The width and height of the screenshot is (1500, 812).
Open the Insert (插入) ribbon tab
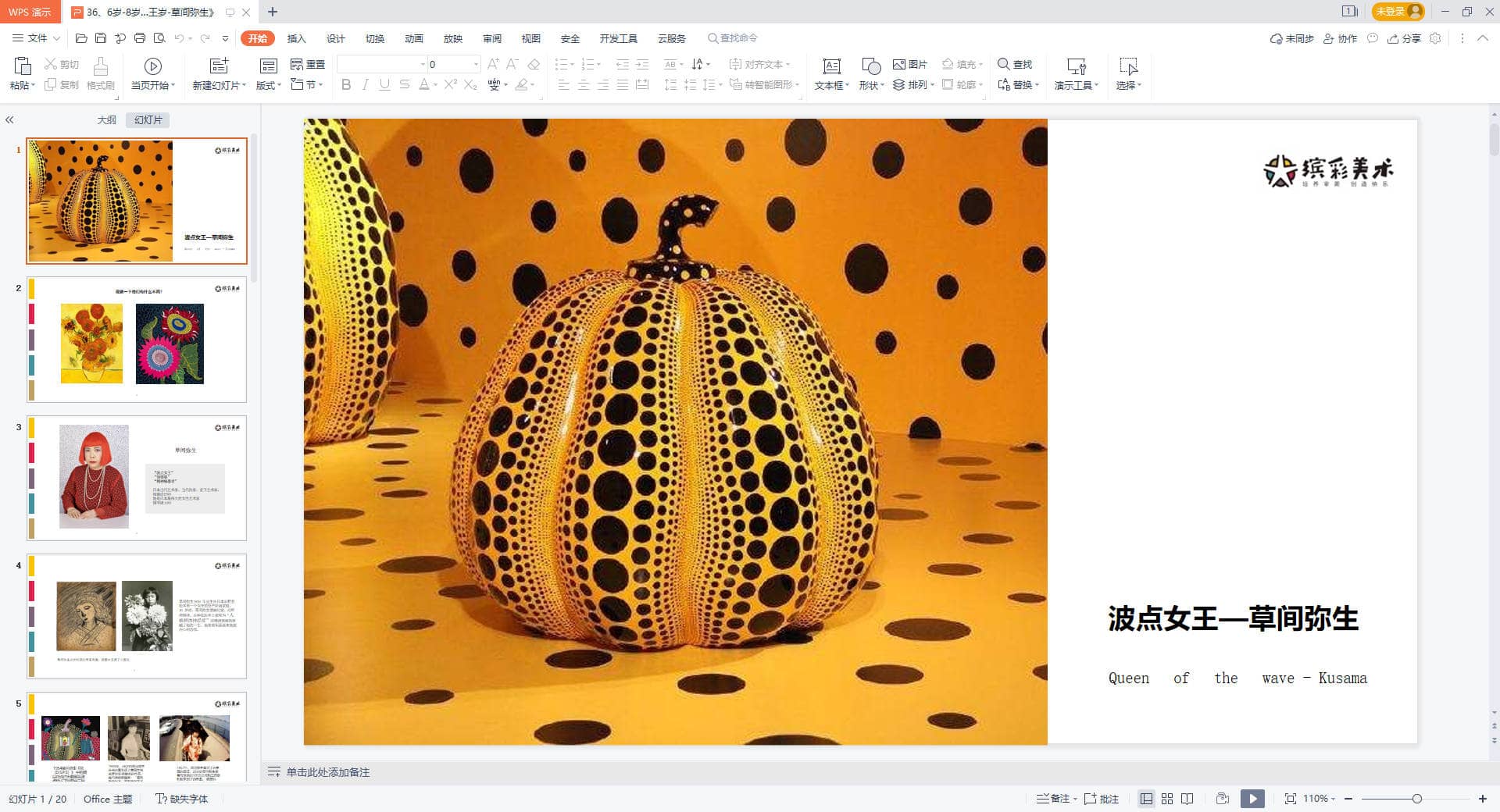pos(297,38)
